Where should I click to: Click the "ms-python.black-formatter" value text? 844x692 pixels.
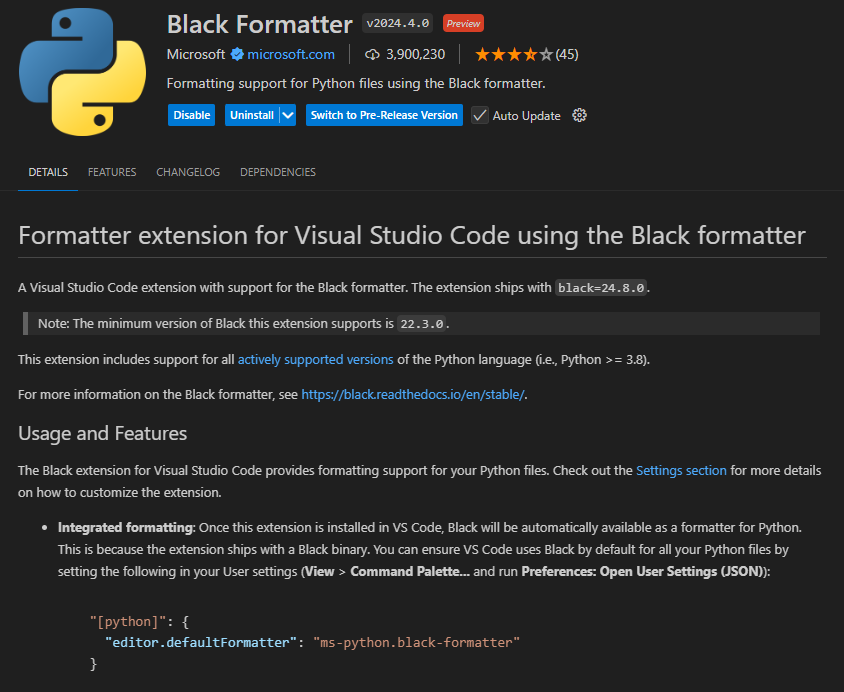416,642
